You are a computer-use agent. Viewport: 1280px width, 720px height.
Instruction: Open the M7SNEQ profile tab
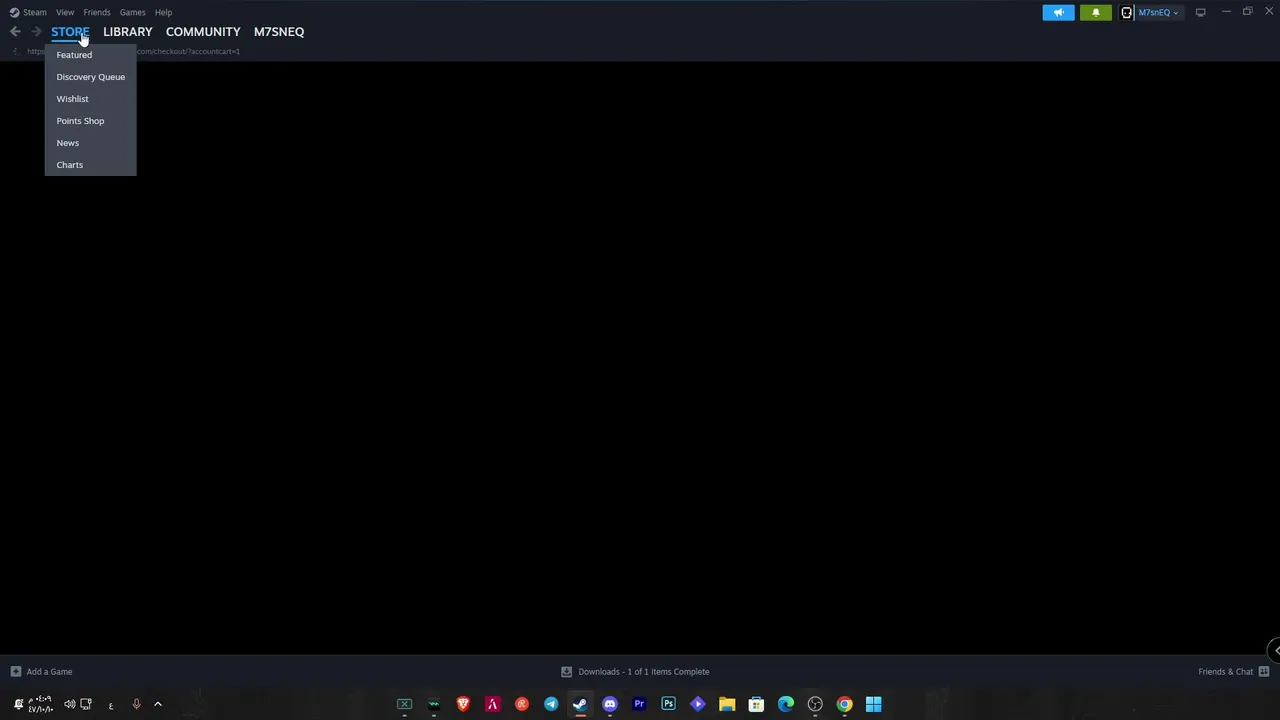point(279,32)
